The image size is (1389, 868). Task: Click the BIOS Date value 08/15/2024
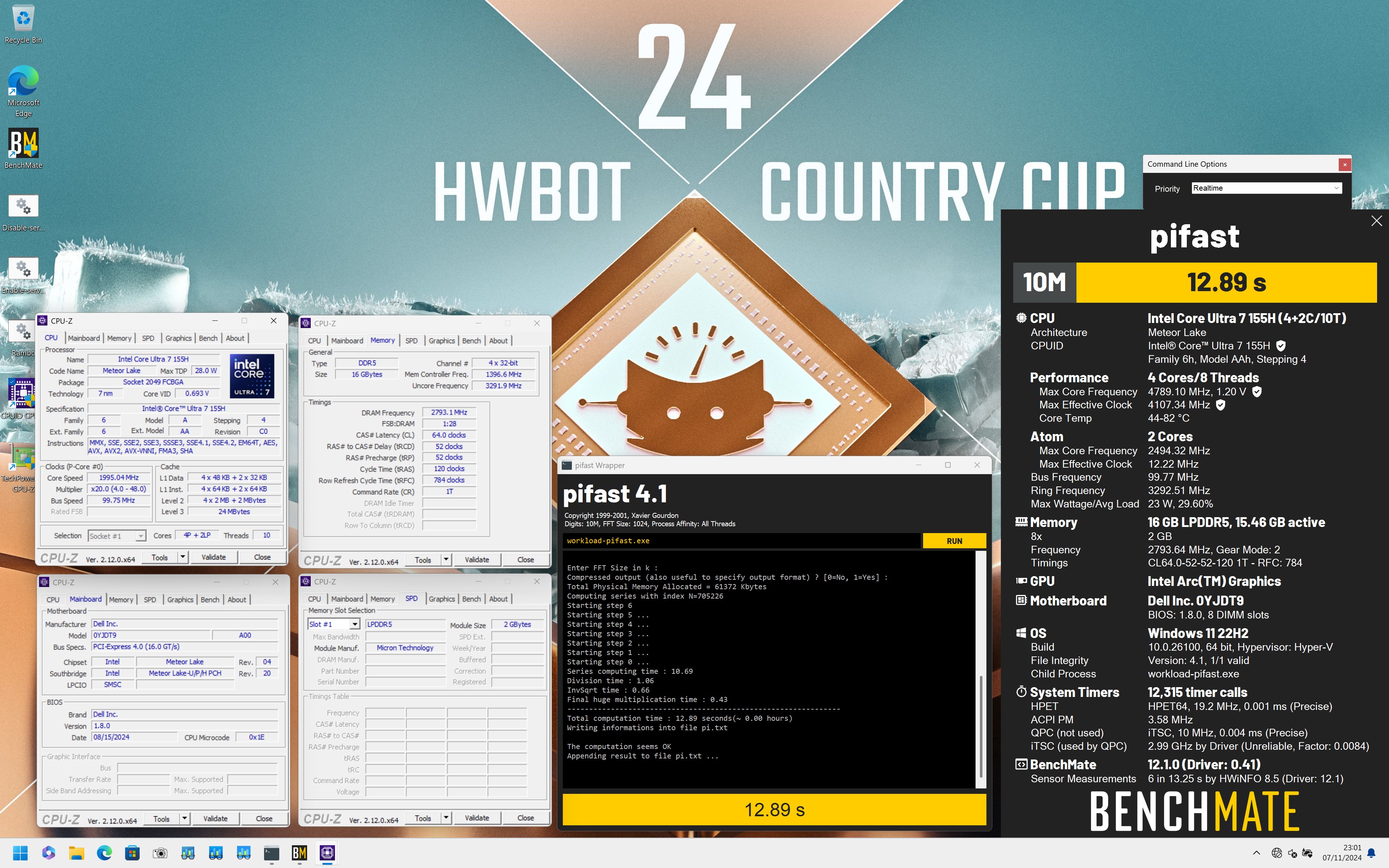[134, 737]
